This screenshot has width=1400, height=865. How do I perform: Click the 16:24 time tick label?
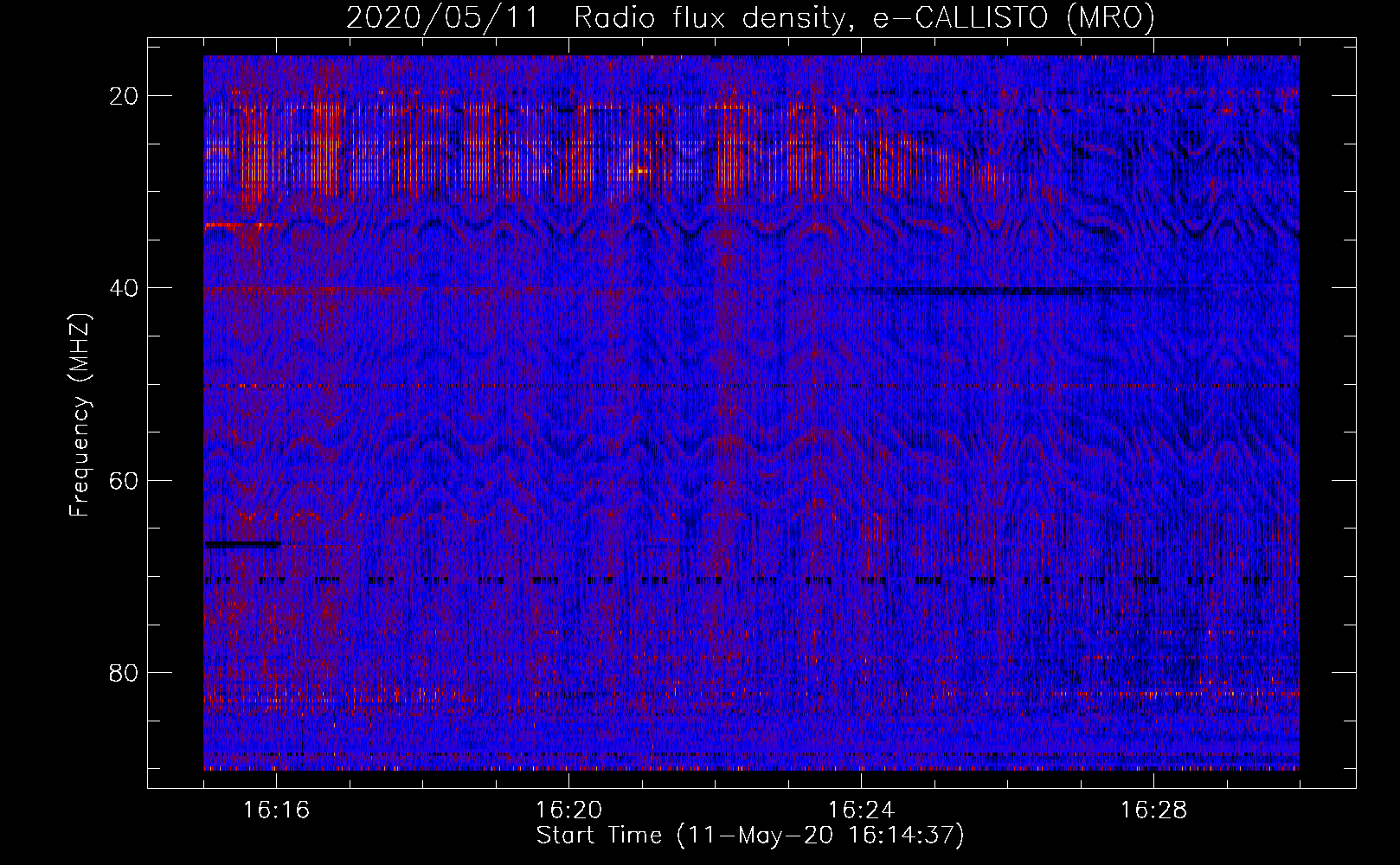[861, 811]
